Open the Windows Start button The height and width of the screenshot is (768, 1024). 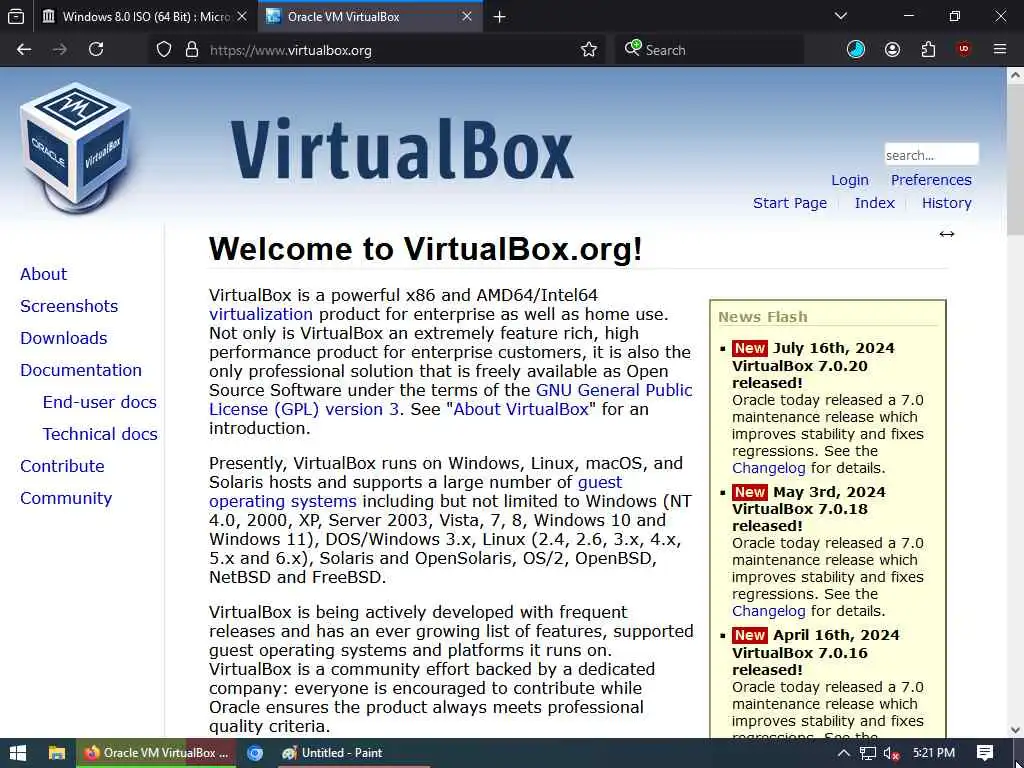[18, 753]
